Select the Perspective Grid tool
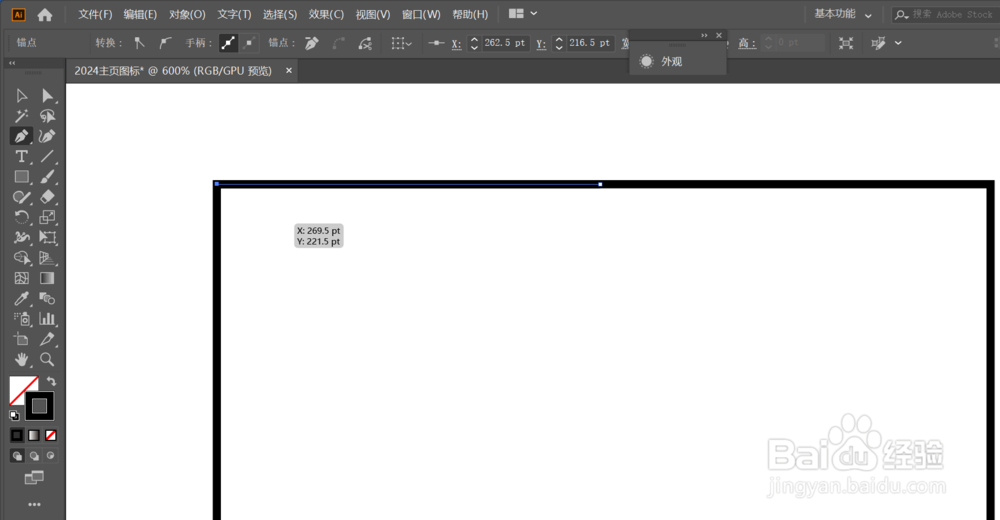 [x=47, y=258]
